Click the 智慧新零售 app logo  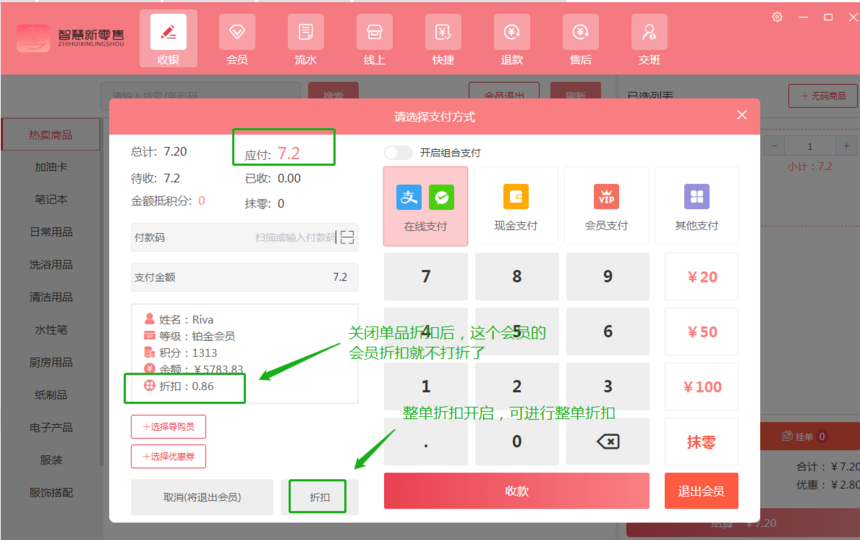pos(71,38)
